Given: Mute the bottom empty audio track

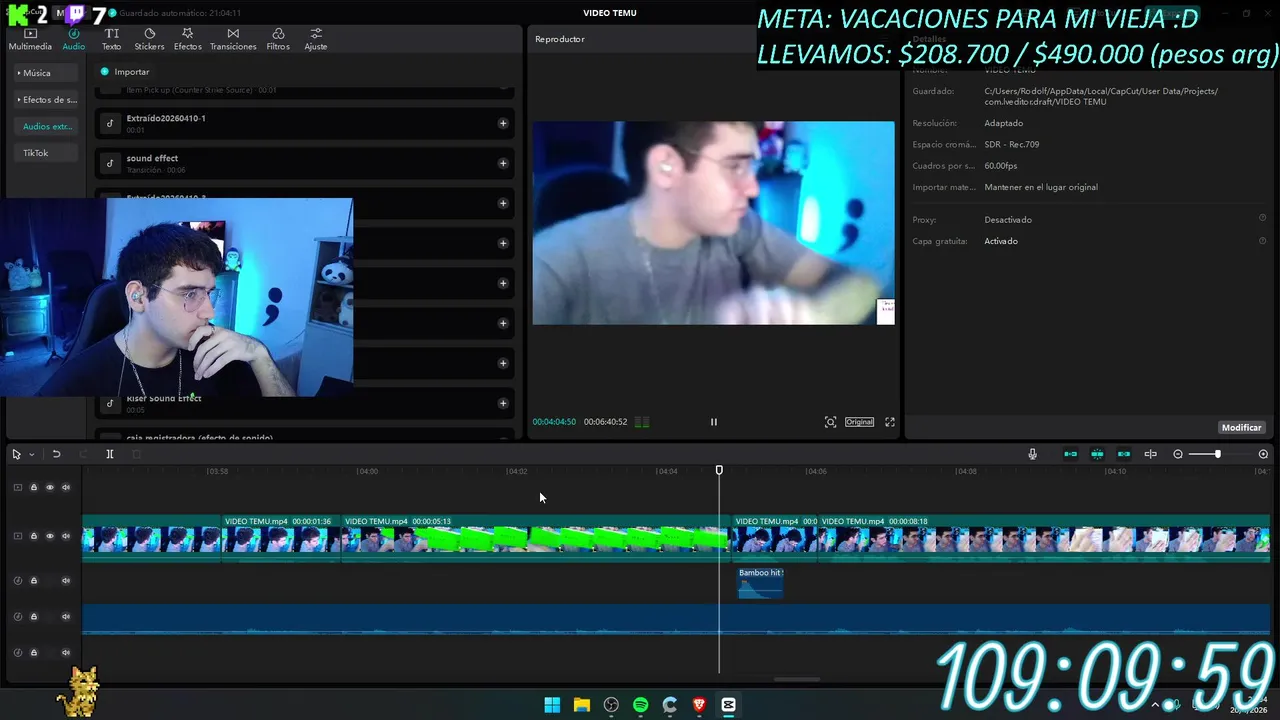Looking at the screenshot, I should [66, 653].
